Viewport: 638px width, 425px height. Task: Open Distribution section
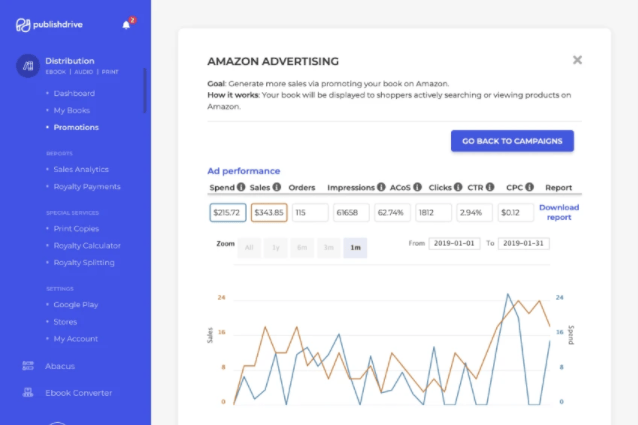click(70, 61)
